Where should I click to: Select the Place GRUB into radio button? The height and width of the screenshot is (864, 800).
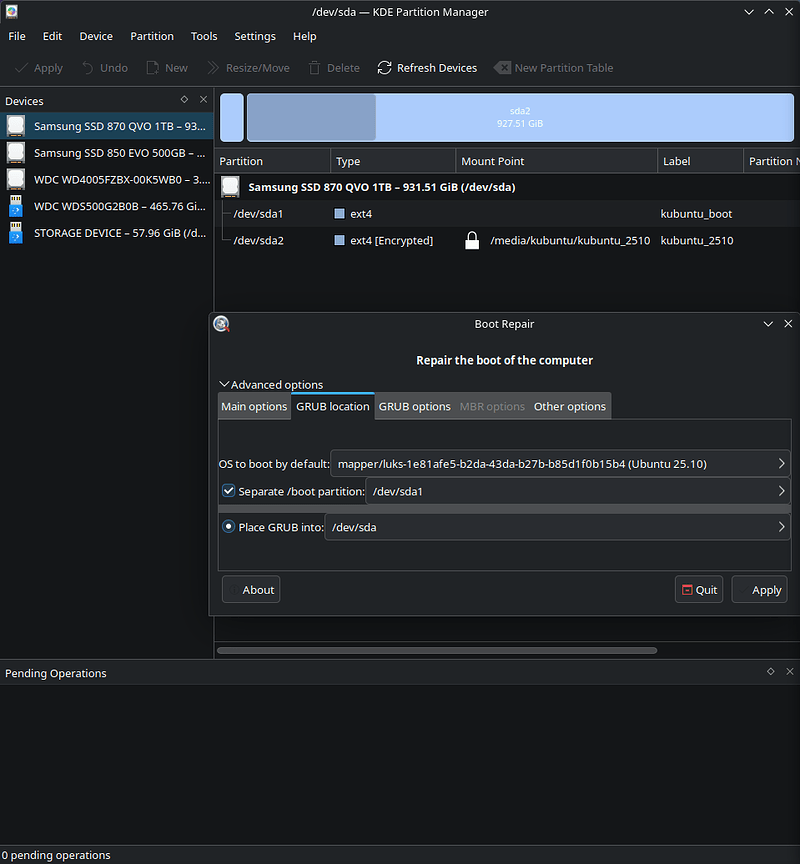coord(229,527)
